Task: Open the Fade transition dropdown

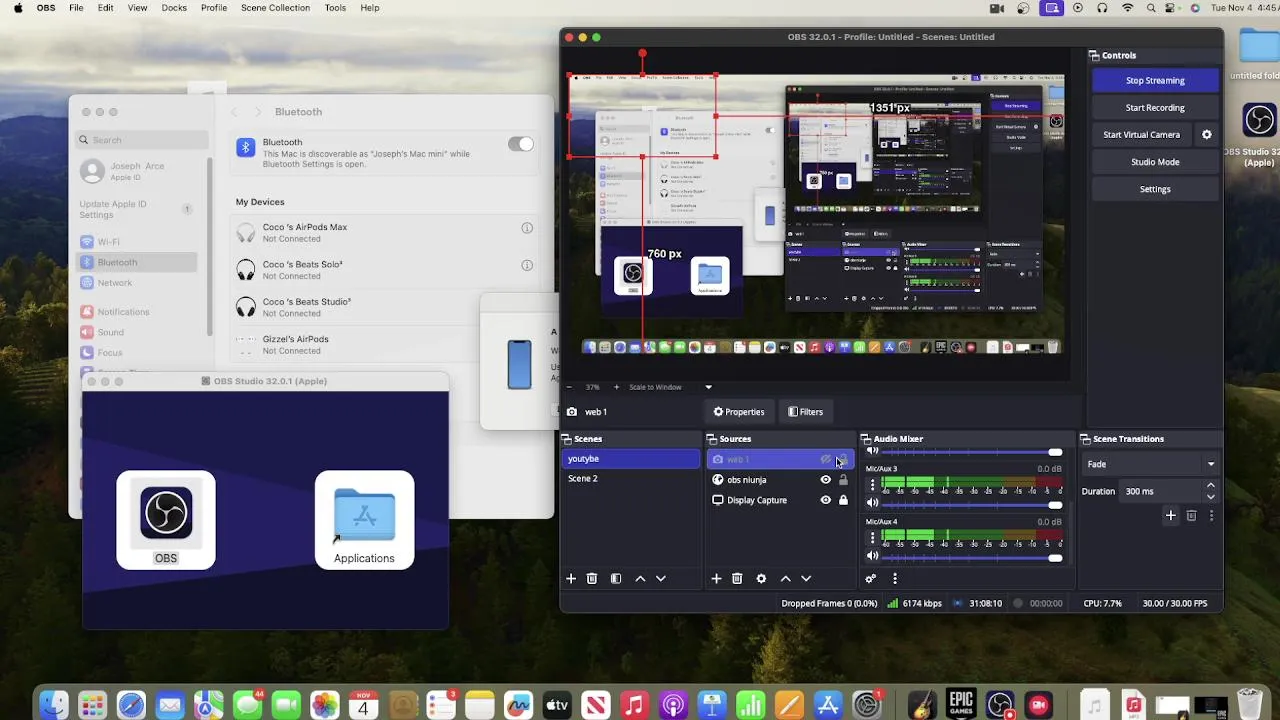Action: [x=1151, y=464]
